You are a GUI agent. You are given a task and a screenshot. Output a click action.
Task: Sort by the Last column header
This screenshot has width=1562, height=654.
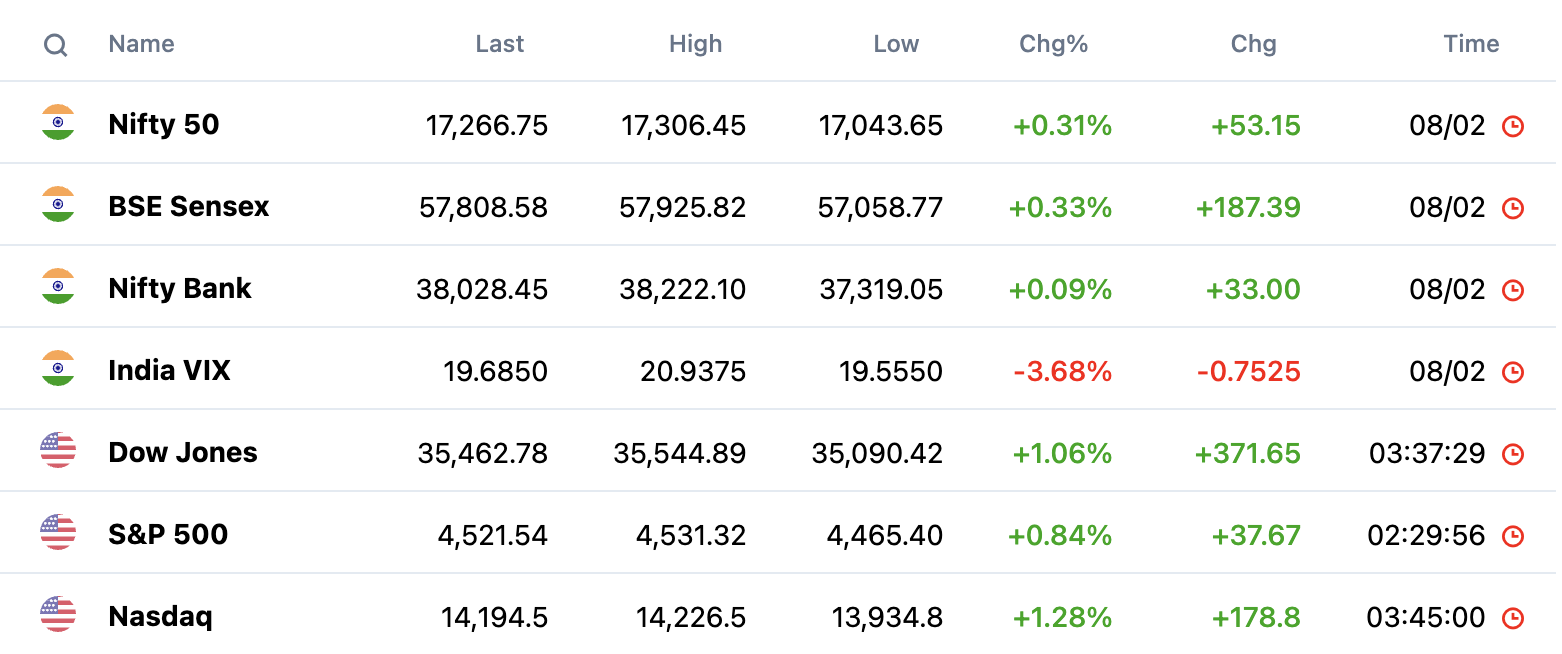tap(500, 44)
